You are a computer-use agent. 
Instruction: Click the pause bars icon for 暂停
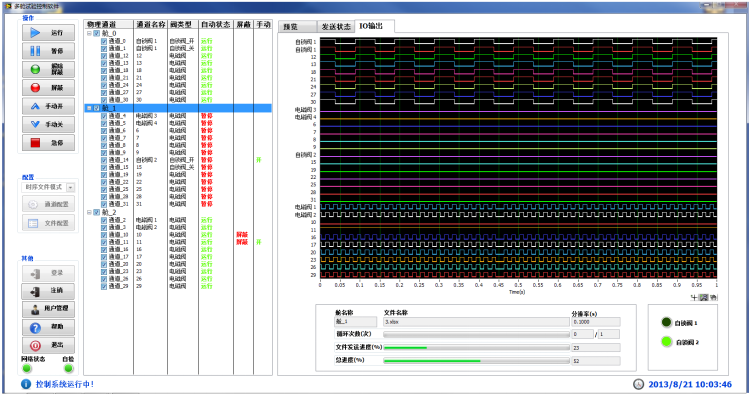[35, 51]
